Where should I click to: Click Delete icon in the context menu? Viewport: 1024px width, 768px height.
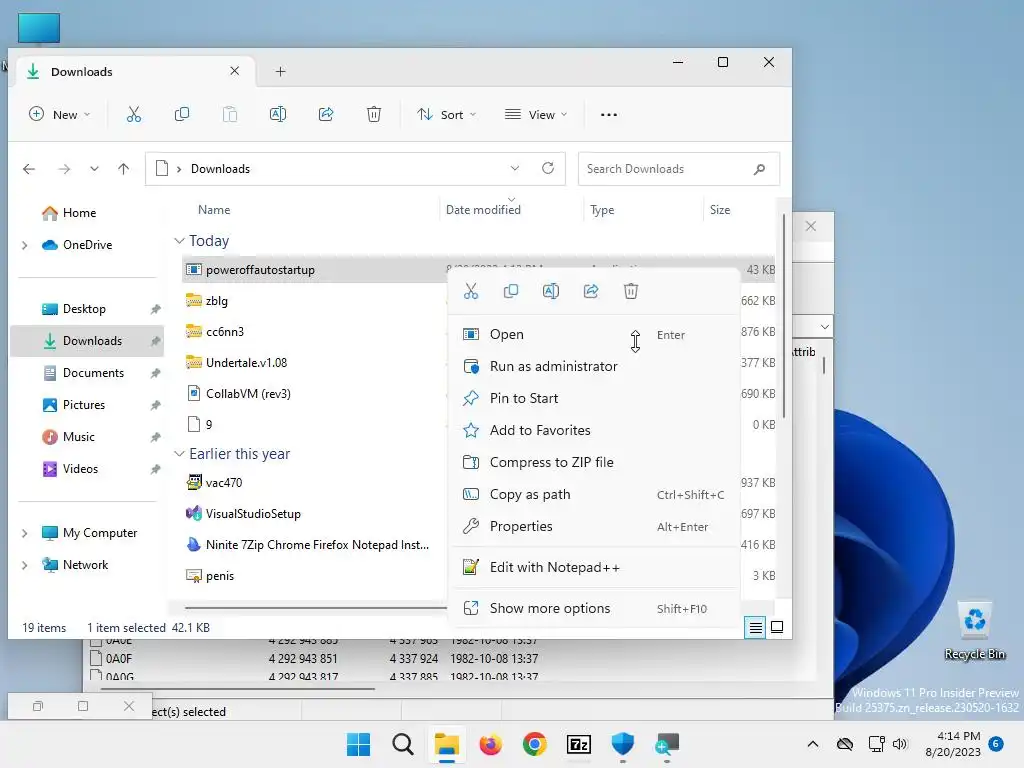[631, 291]
